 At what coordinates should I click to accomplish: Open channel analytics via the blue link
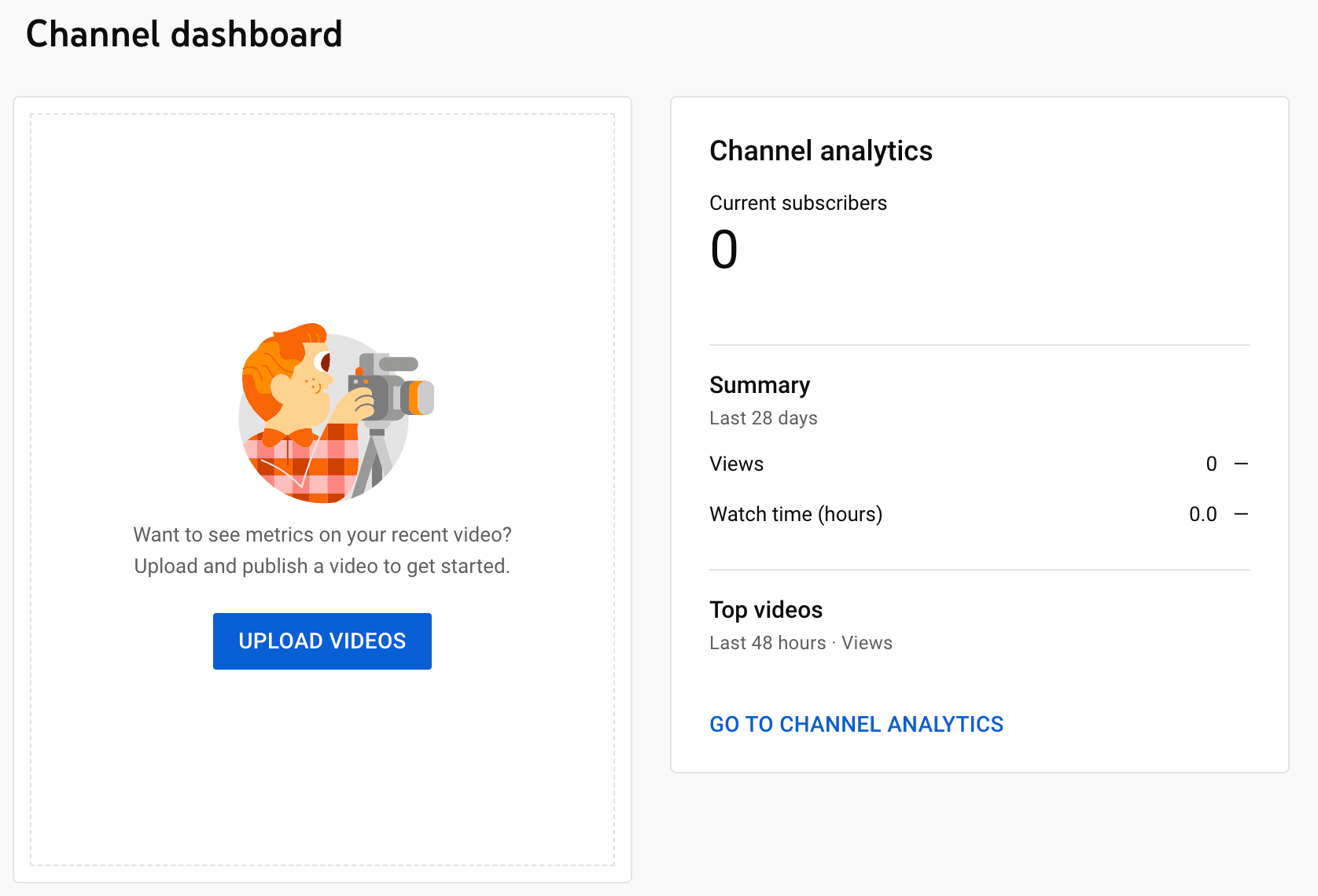click(x=856, y=724)
